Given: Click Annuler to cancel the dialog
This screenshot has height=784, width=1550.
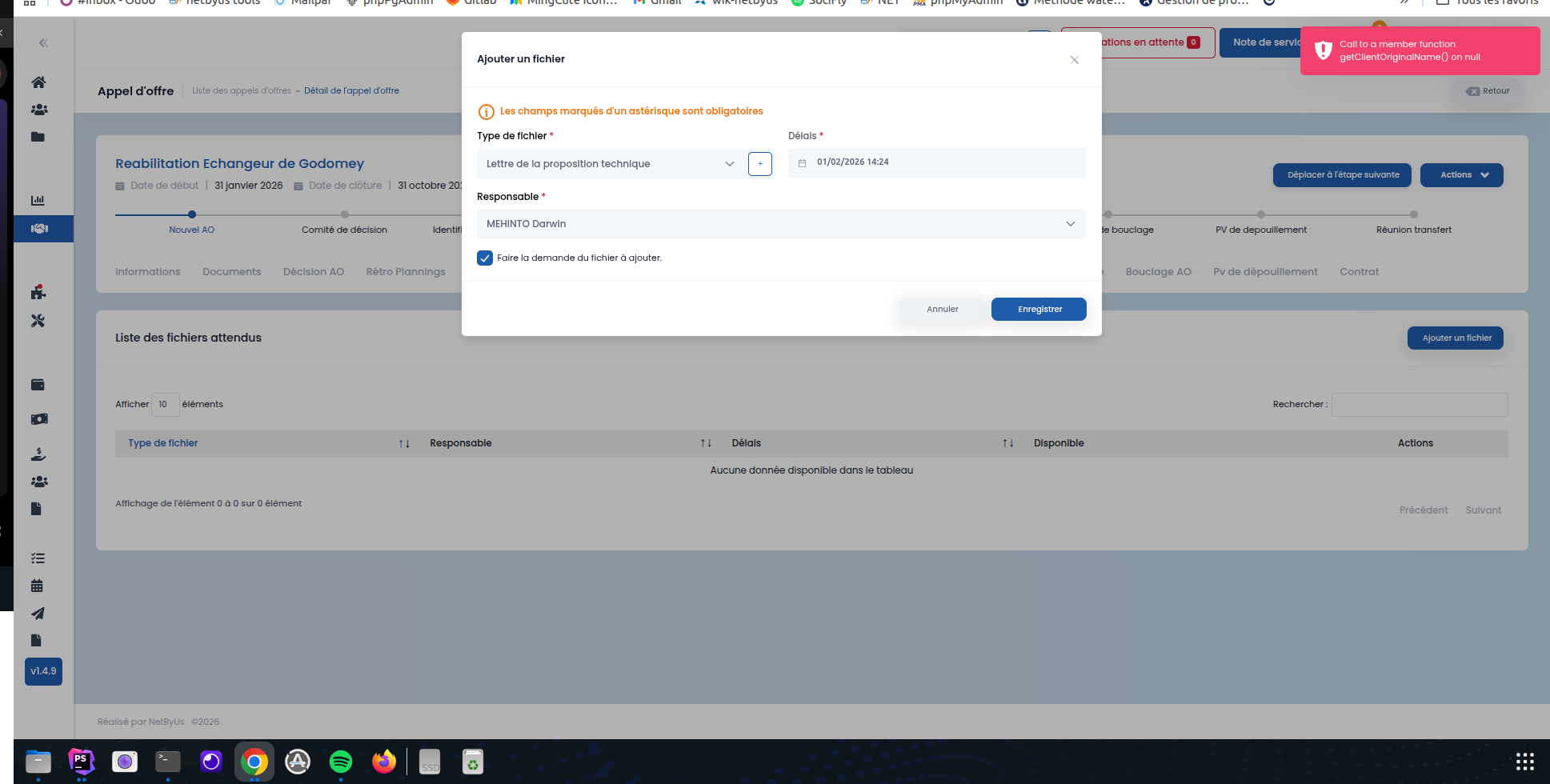Looking at the screenshot, I should (942, 310).
